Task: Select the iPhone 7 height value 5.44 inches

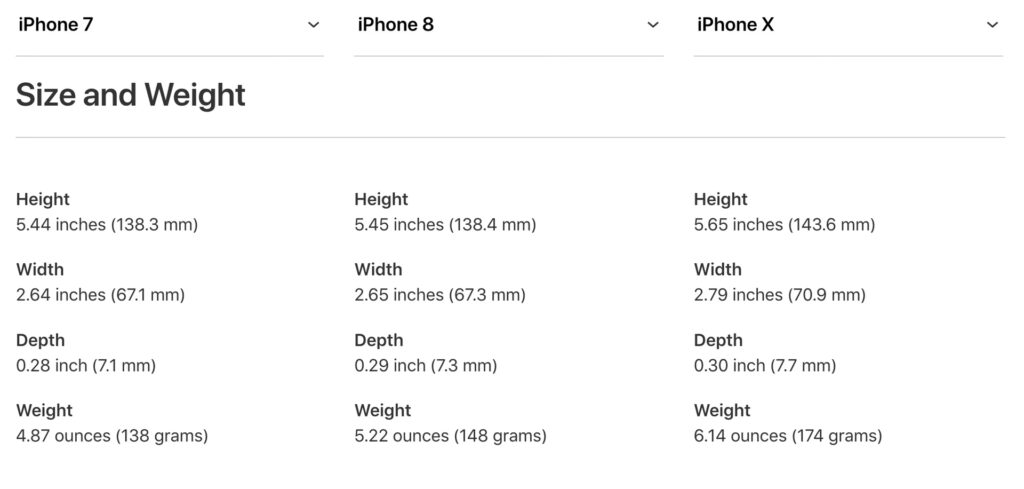Action: (x=107, y=225)
